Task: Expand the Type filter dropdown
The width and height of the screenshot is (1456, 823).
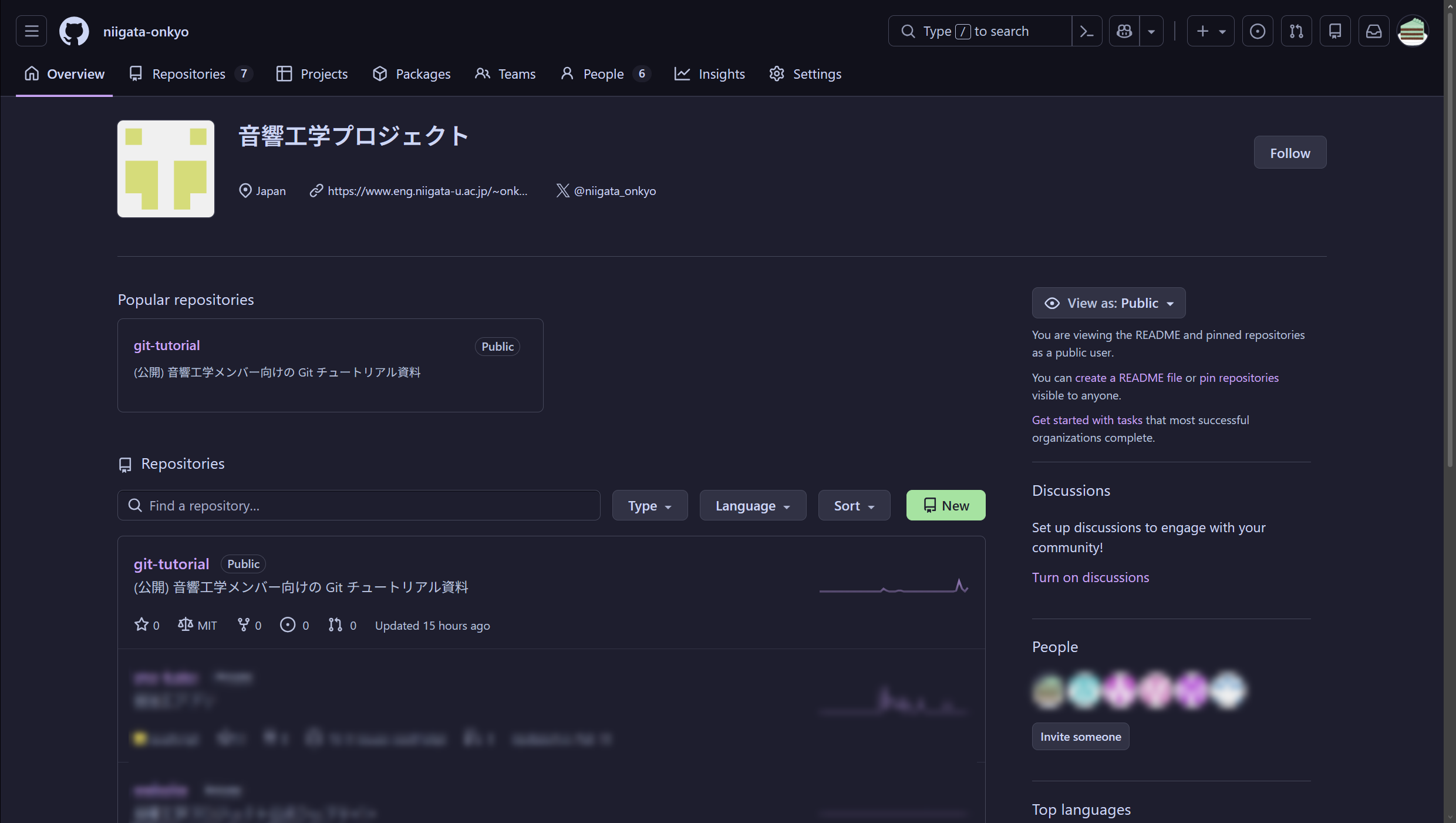Action: click(649, 505)
